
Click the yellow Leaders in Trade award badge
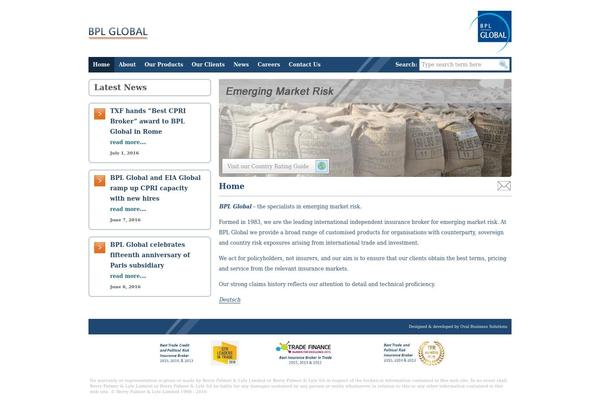click(x=225, y=353)
